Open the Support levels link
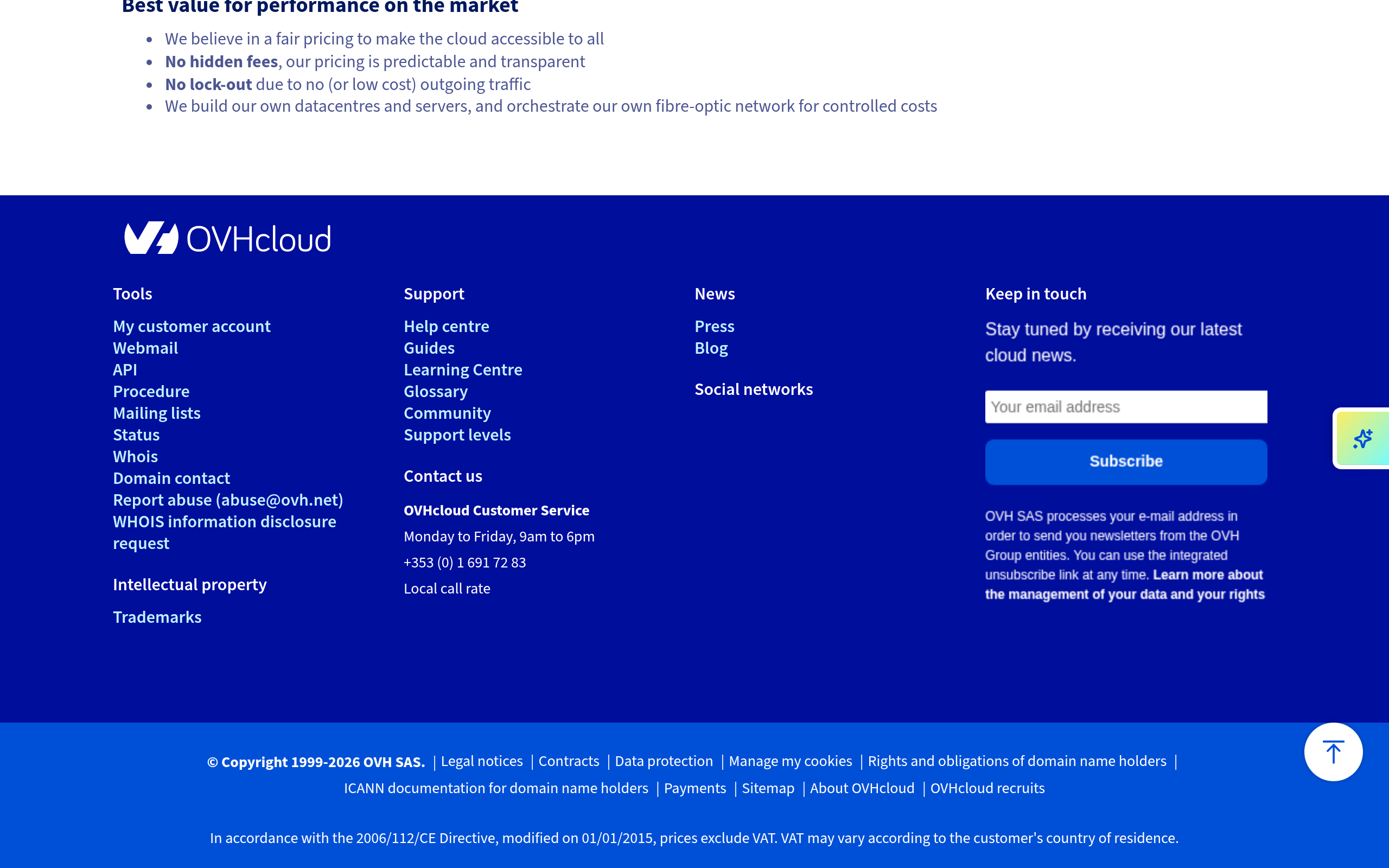The image size is (1389, 868). pyautogui.click(x=457, y=435)
